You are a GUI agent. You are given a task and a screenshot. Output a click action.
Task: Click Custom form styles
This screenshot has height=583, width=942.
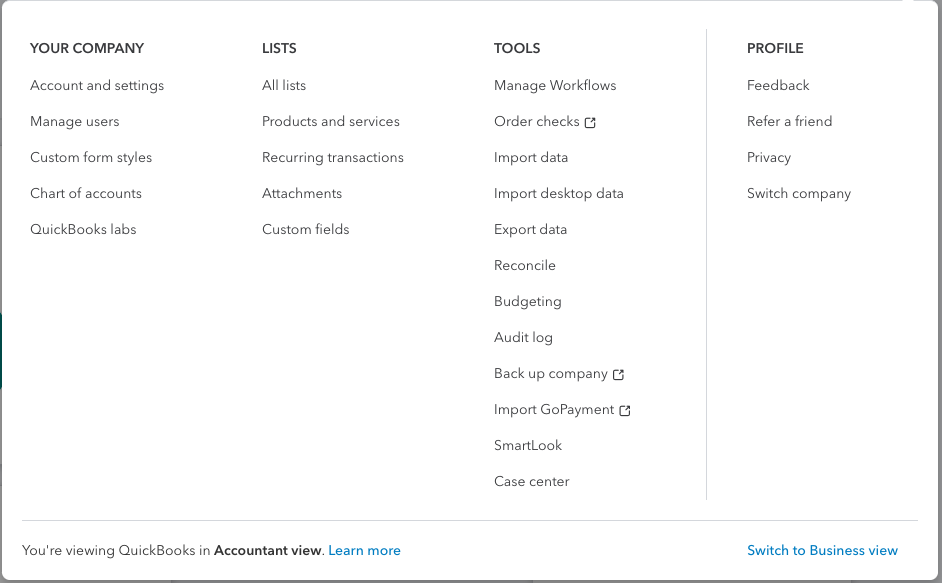(x=91, y=158)
